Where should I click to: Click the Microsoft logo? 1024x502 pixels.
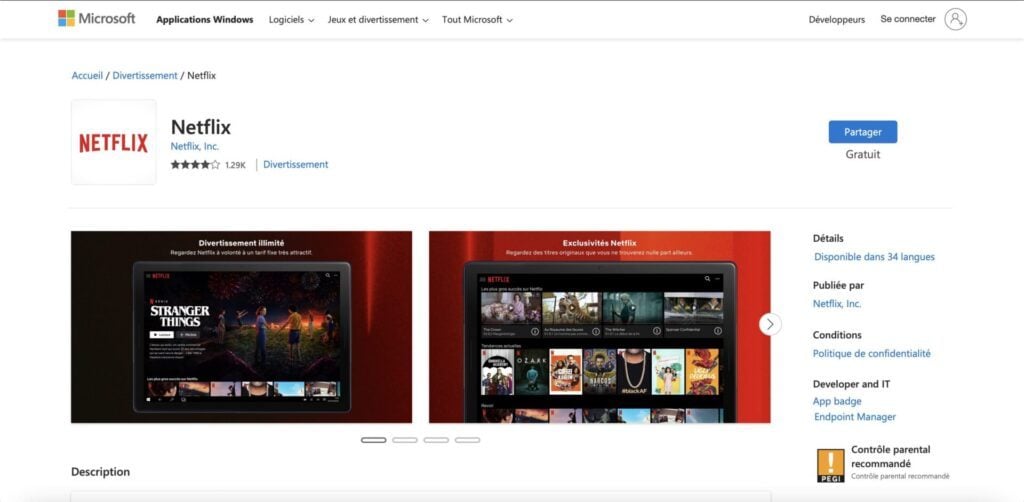pos(97,18)
